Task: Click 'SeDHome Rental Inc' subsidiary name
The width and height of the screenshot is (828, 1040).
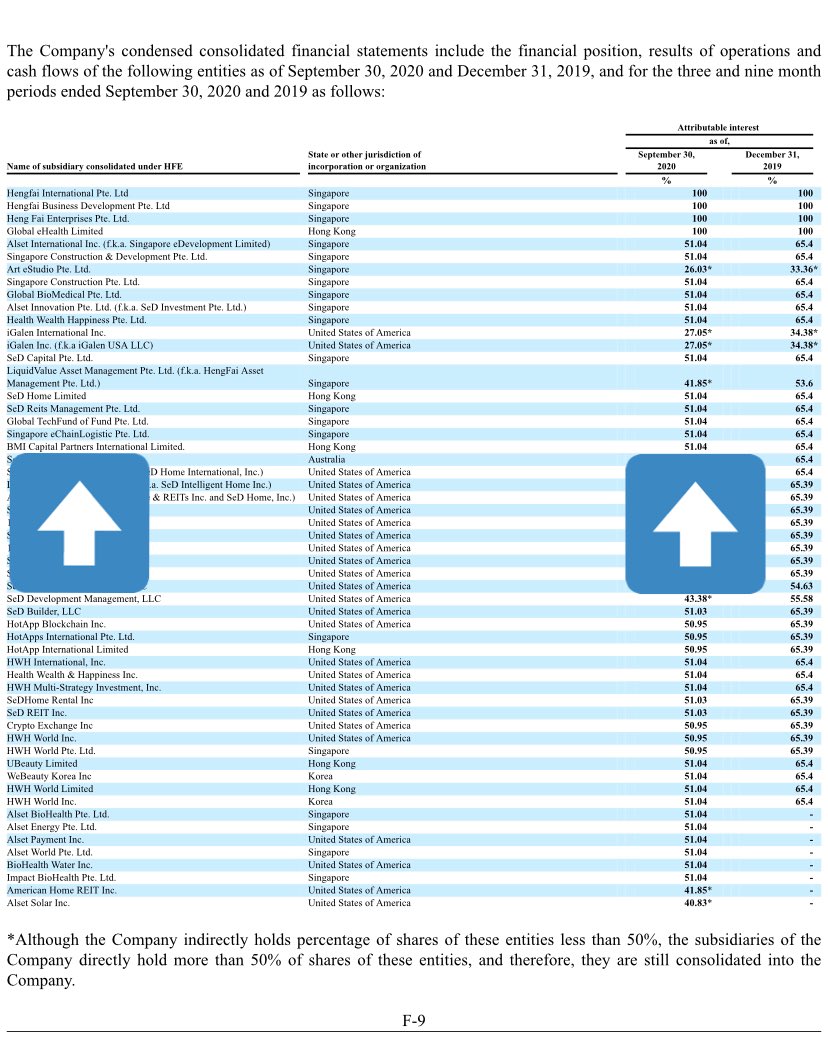Action: (50, 700)
